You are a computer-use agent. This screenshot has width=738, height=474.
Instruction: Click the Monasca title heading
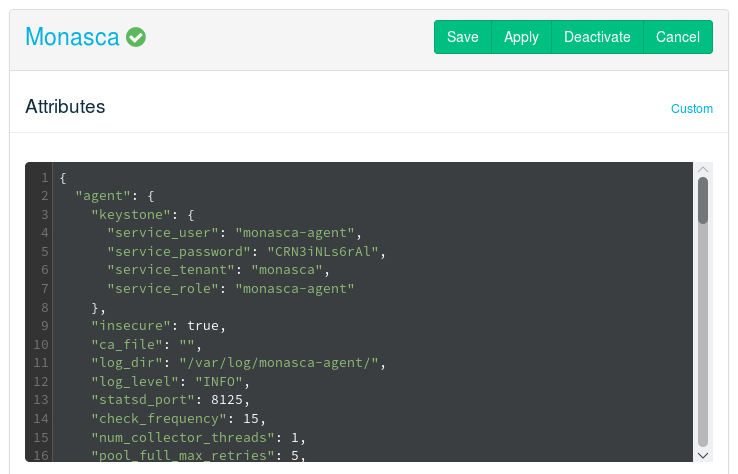72,37
